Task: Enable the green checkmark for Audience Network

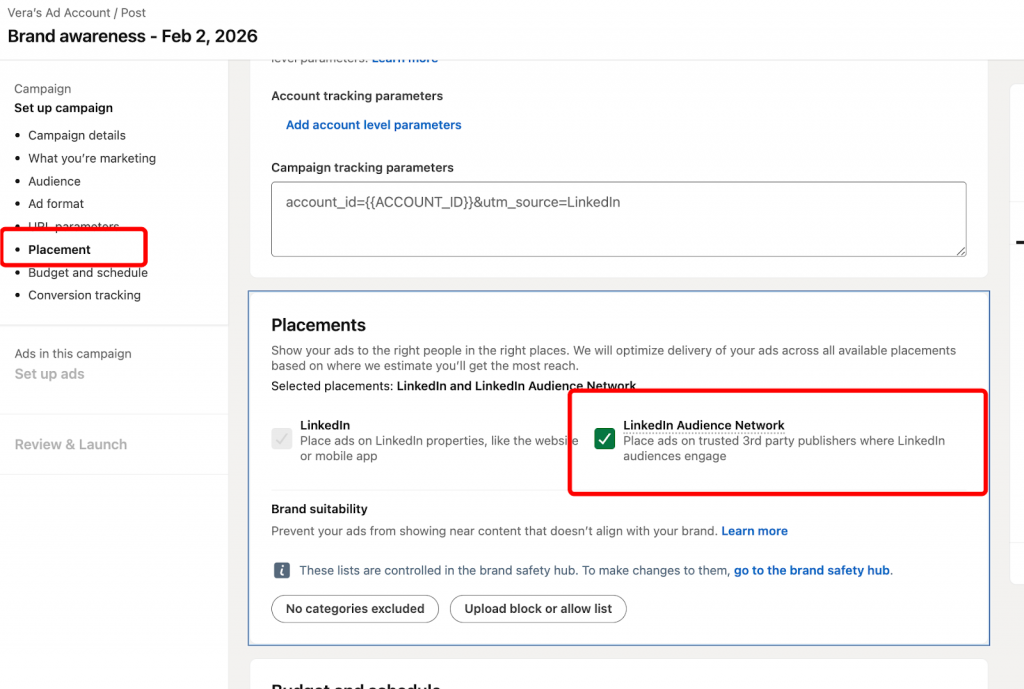Action: pyautogui.click(x=604, y=438)
